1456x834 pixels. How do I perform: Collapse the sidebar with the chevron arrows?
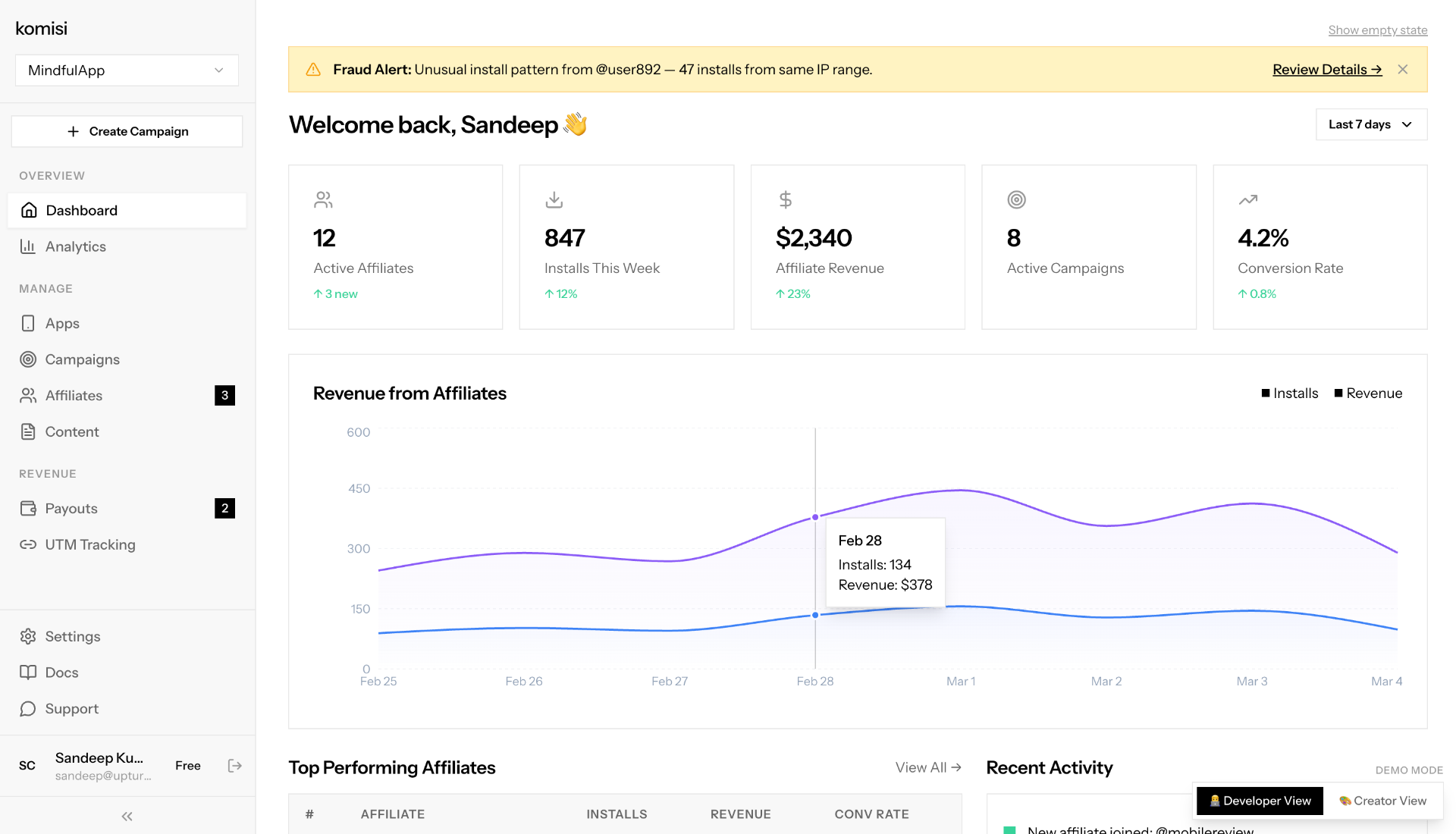tap(126, 816)
